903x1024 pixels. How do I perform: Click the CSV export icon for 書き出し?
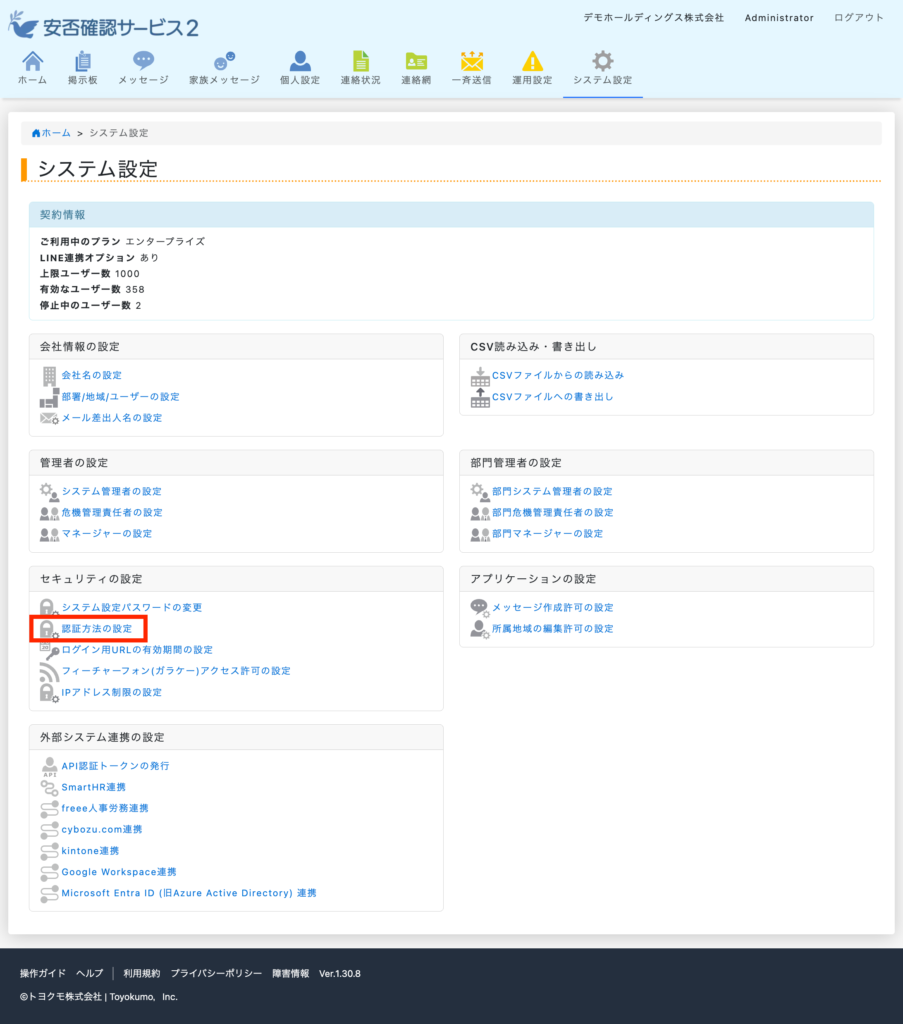(x=480, y=397)
